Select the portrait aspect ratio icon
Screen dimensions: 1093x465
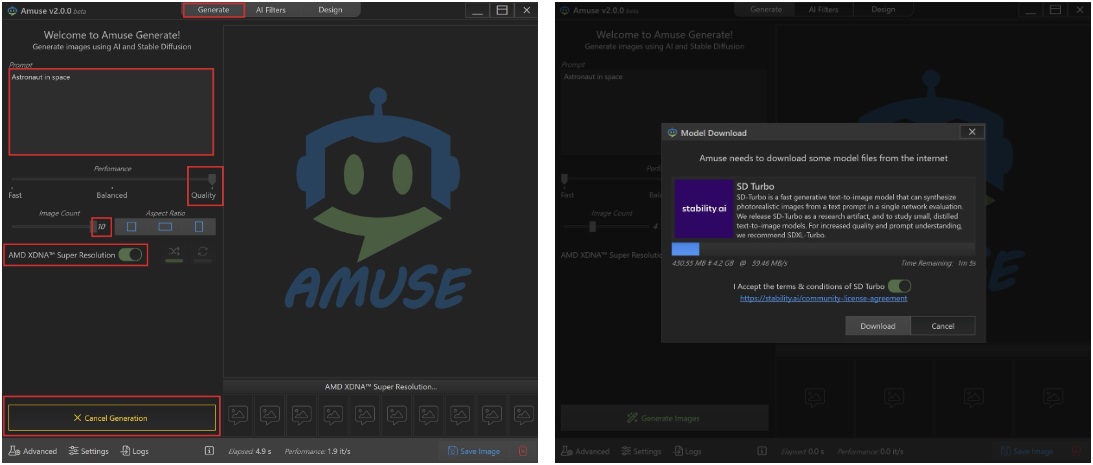pyautogui.click(x=199, y=227)
